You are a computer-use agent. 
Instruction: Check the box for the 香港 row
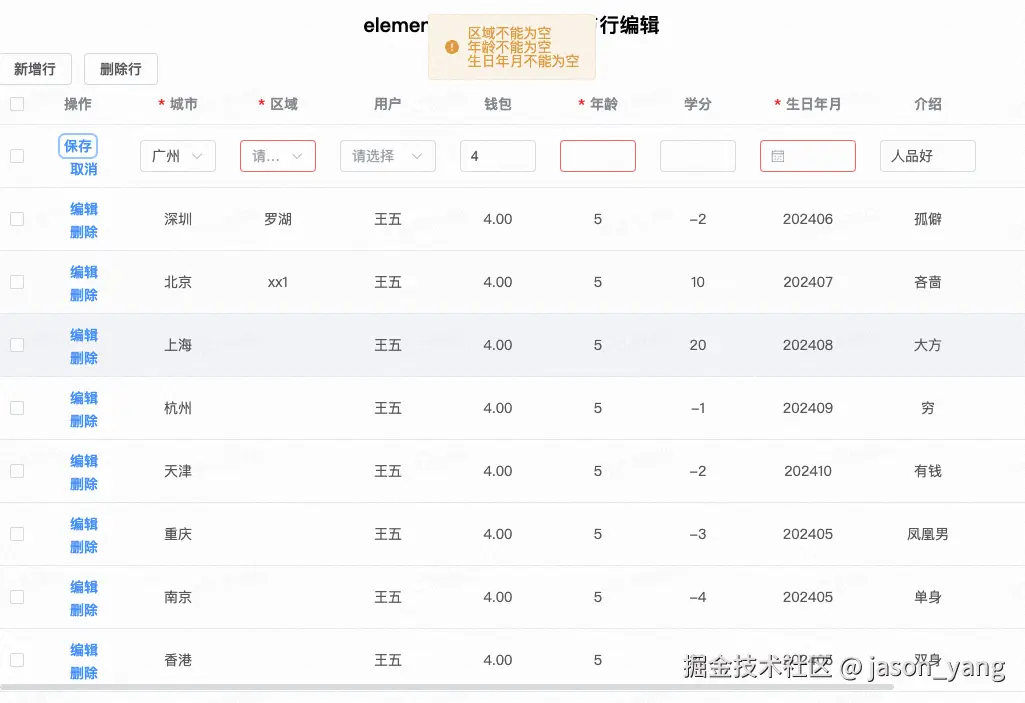pyautogui.click(x=17, y=660)
